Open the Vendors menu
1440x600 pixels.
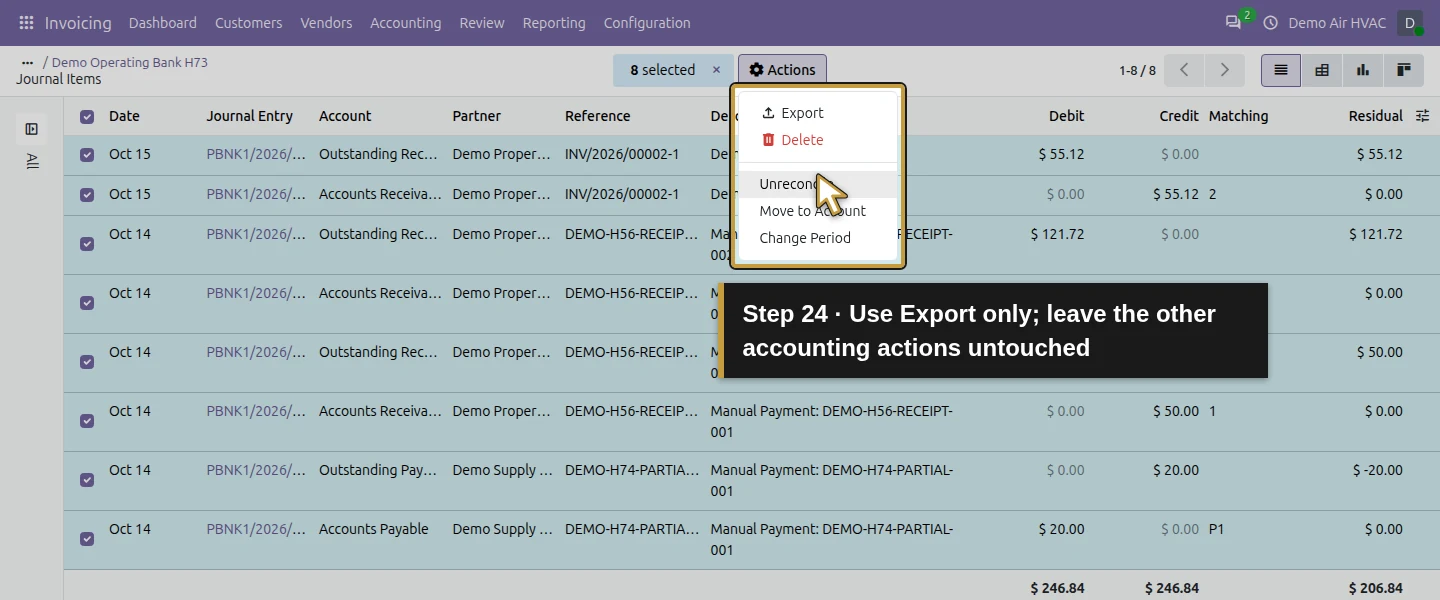click(326, 22)
